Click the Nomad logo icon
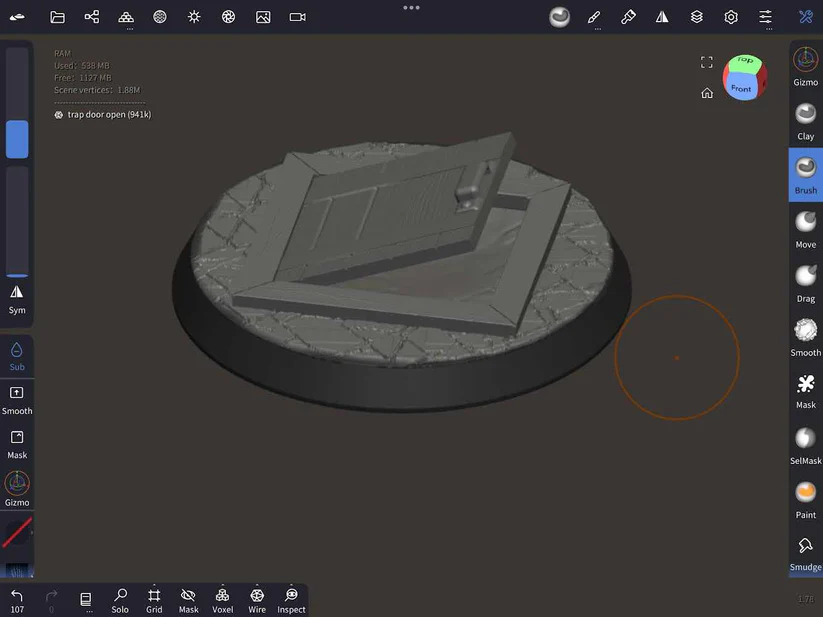Screen dimensions: 823x617 tap(17, 17)
